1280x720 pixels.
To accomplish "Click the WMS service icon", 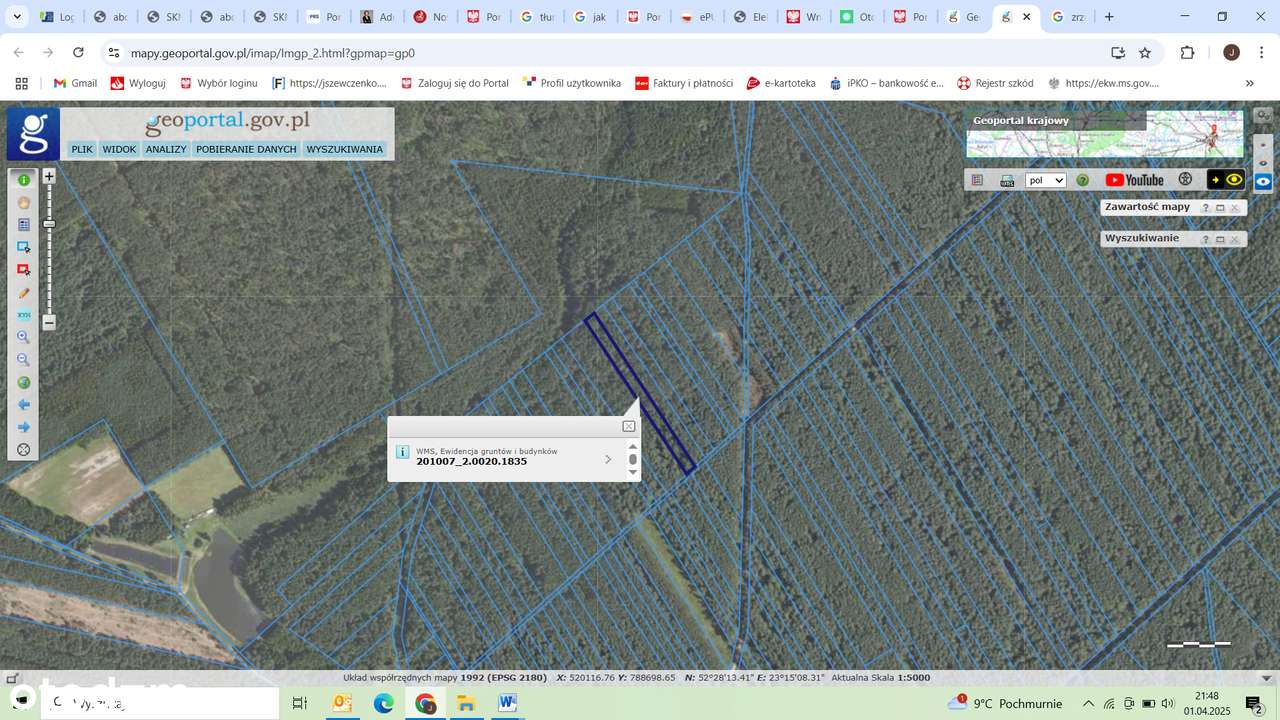I will pos(1007,180).
